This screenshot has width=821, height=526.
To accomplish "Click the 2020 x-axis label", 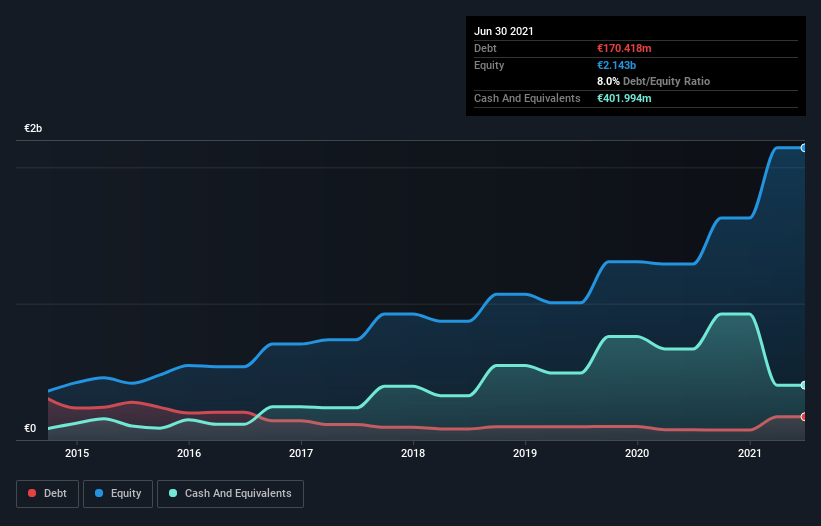I will [637, 453].
